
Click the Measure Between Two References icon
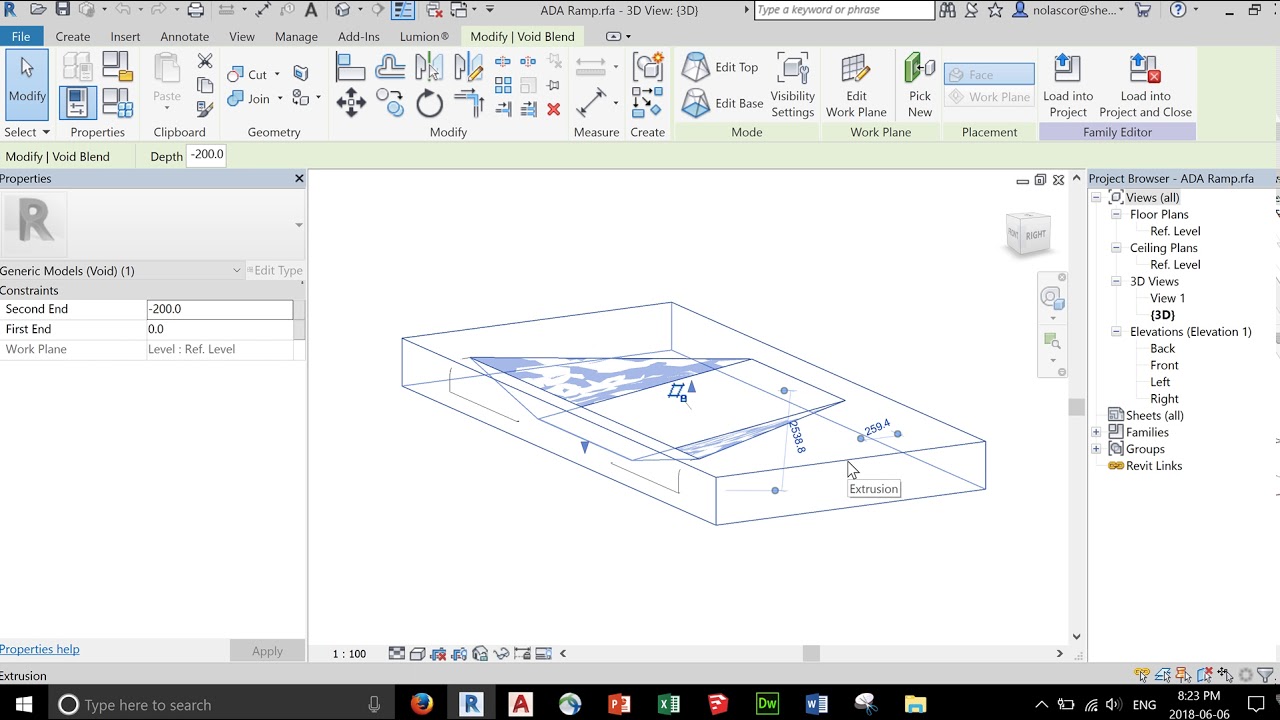click(591, 102)
